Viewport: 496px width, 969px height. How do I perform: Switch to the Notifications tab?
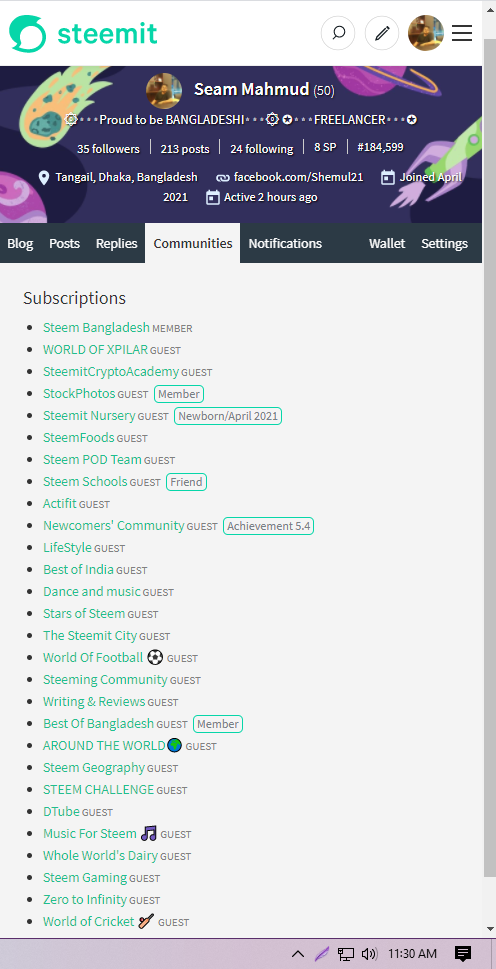(285, 243)
